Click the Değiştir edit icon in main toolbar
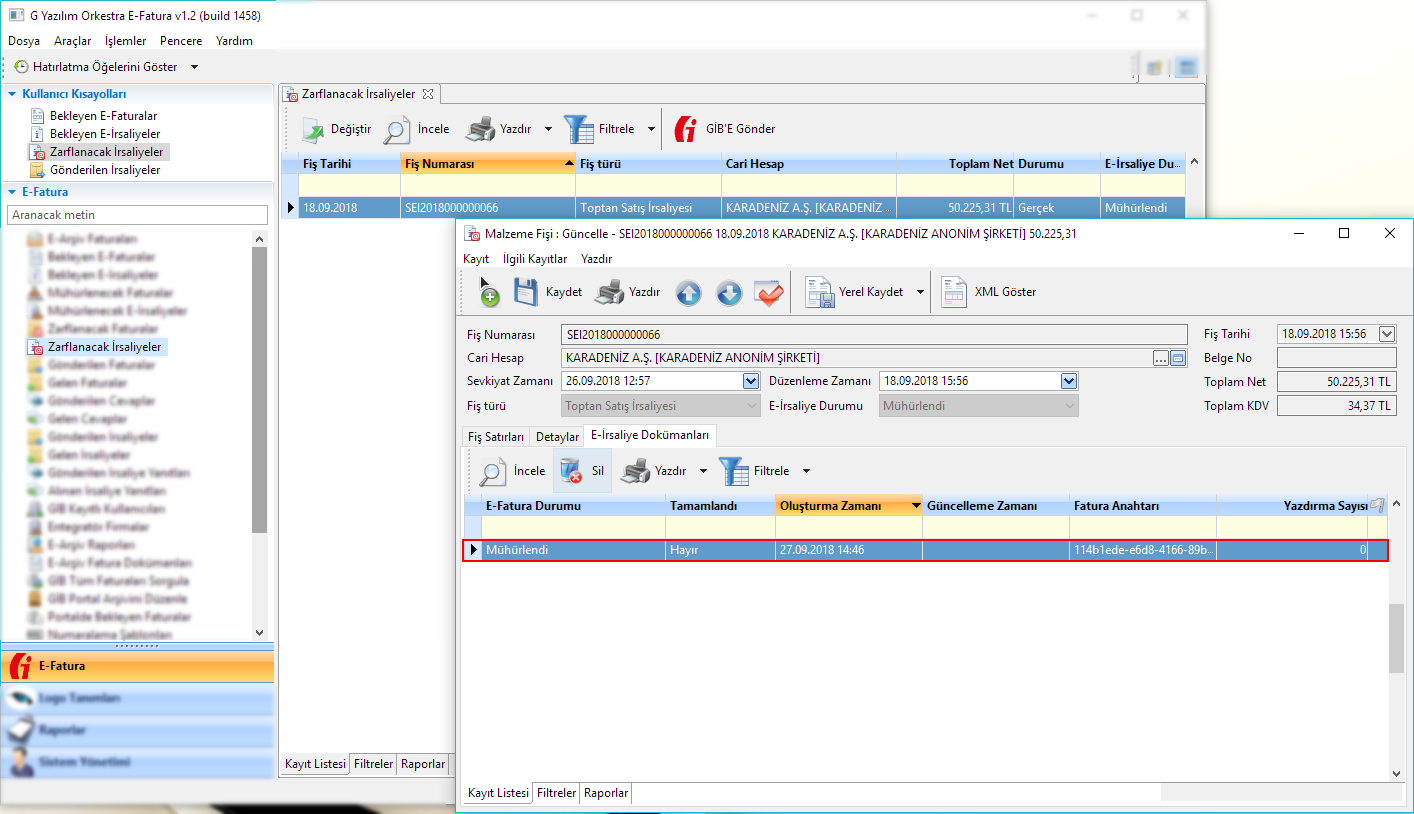 click(x=314, y=129)
